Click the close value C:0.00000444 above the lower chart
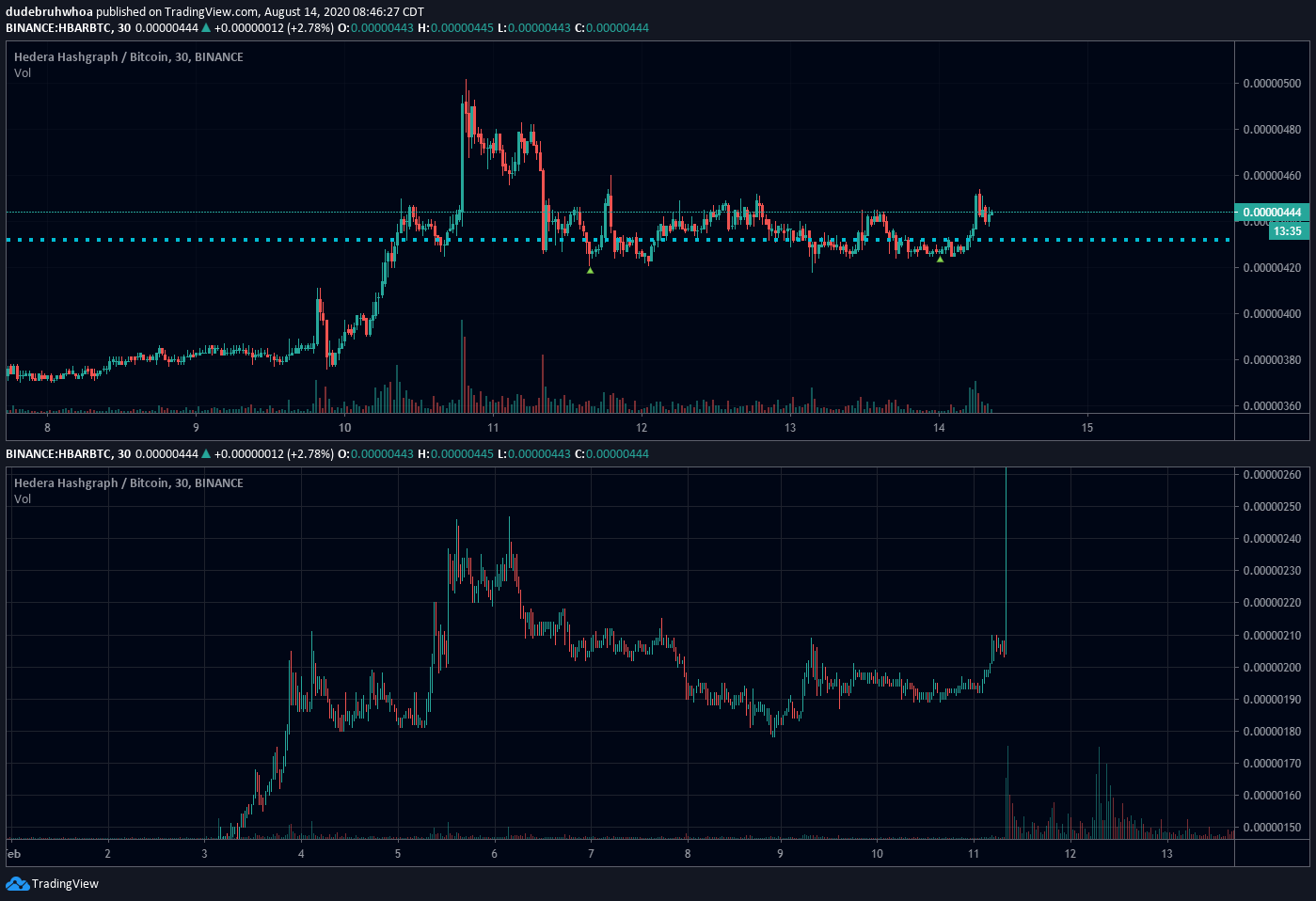The width and height of the screenshot is (1316, 901). pyautogui.click(x=611, y=454)
